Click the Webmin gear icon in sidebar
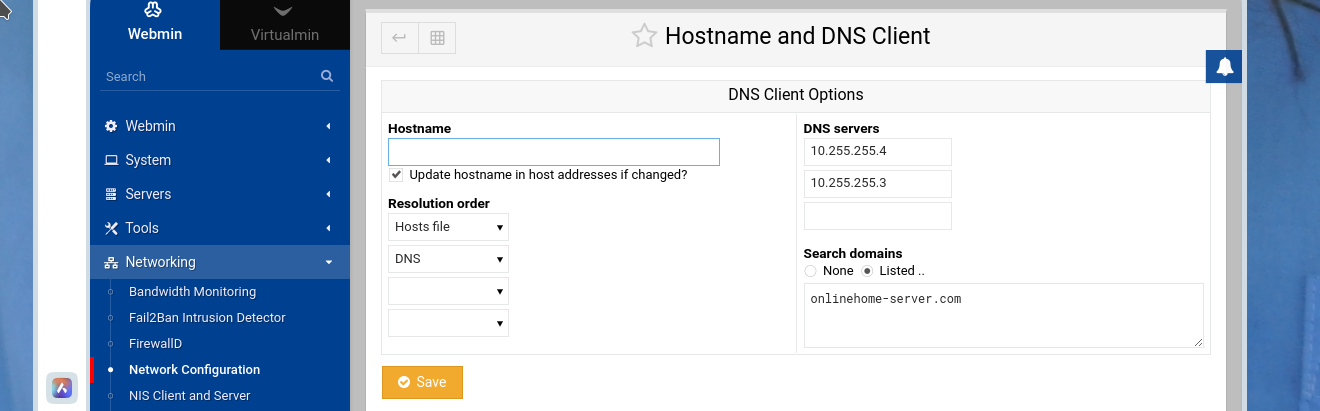Image resolution: width=1320 pixels, height=411 pixels. 111,126
